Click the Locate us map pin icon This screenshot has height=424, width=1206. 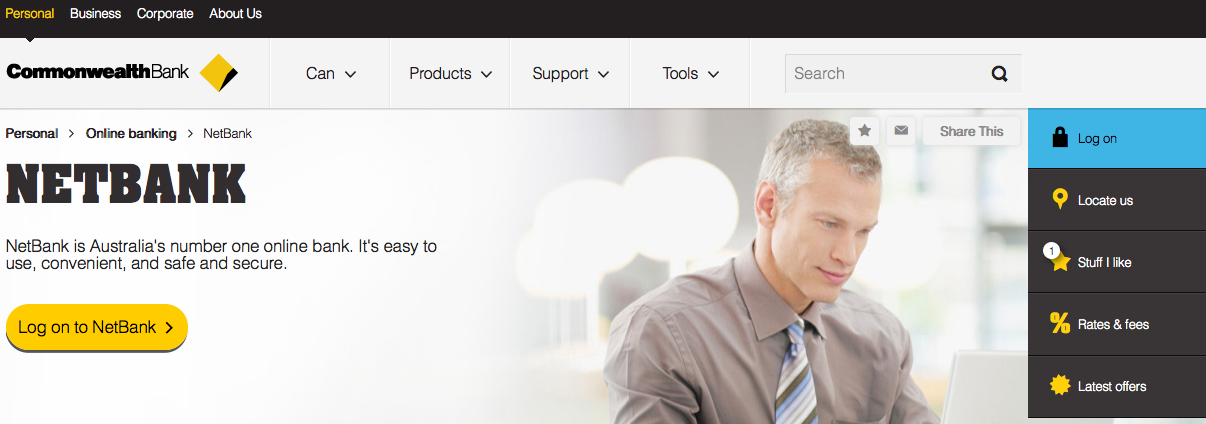[1060, 199]
